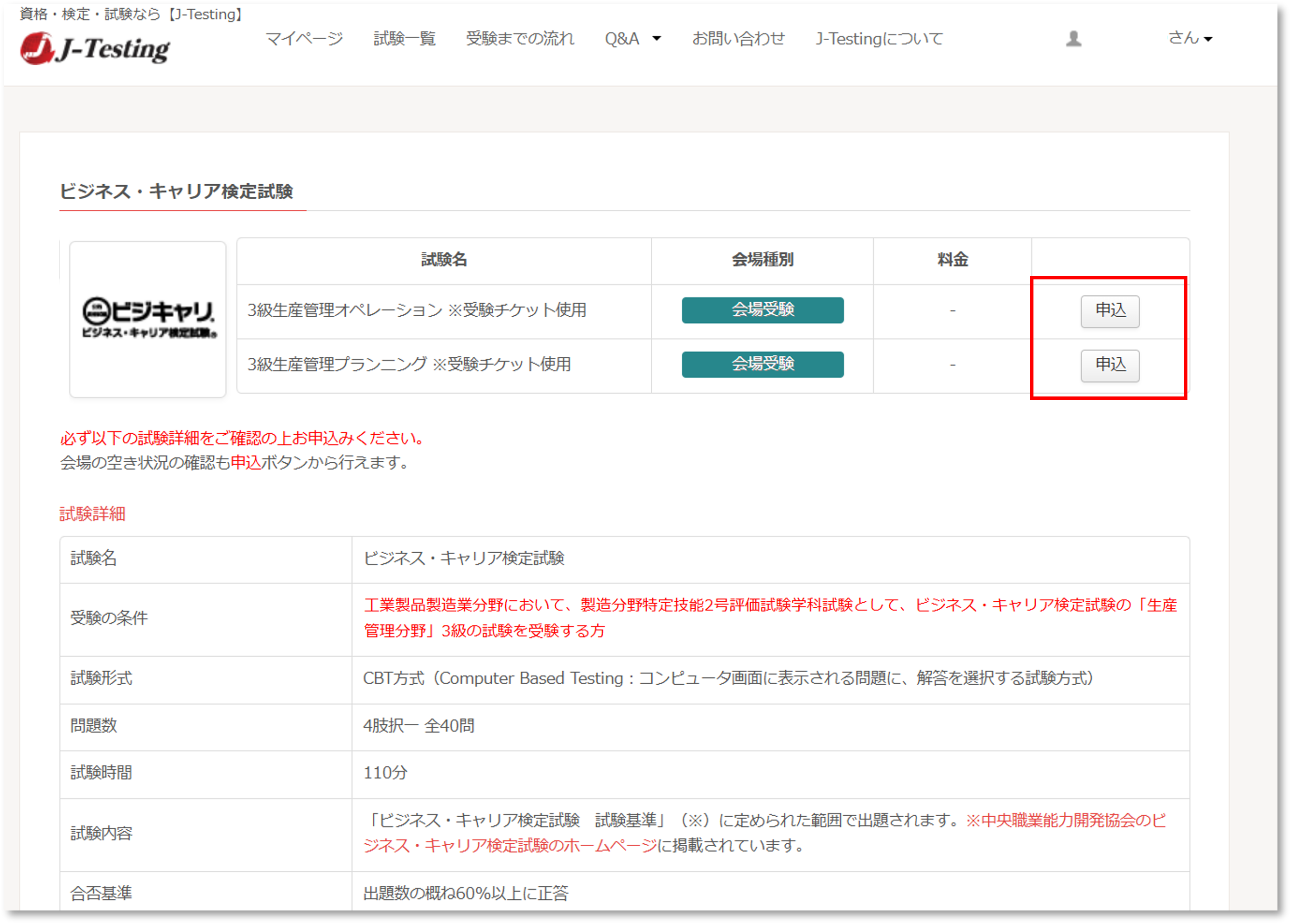The width and height of the screenshot is (1291, 924).
Task: Click 申込 for 3級生産管理オペレーション
Action: coord(1110,311)
